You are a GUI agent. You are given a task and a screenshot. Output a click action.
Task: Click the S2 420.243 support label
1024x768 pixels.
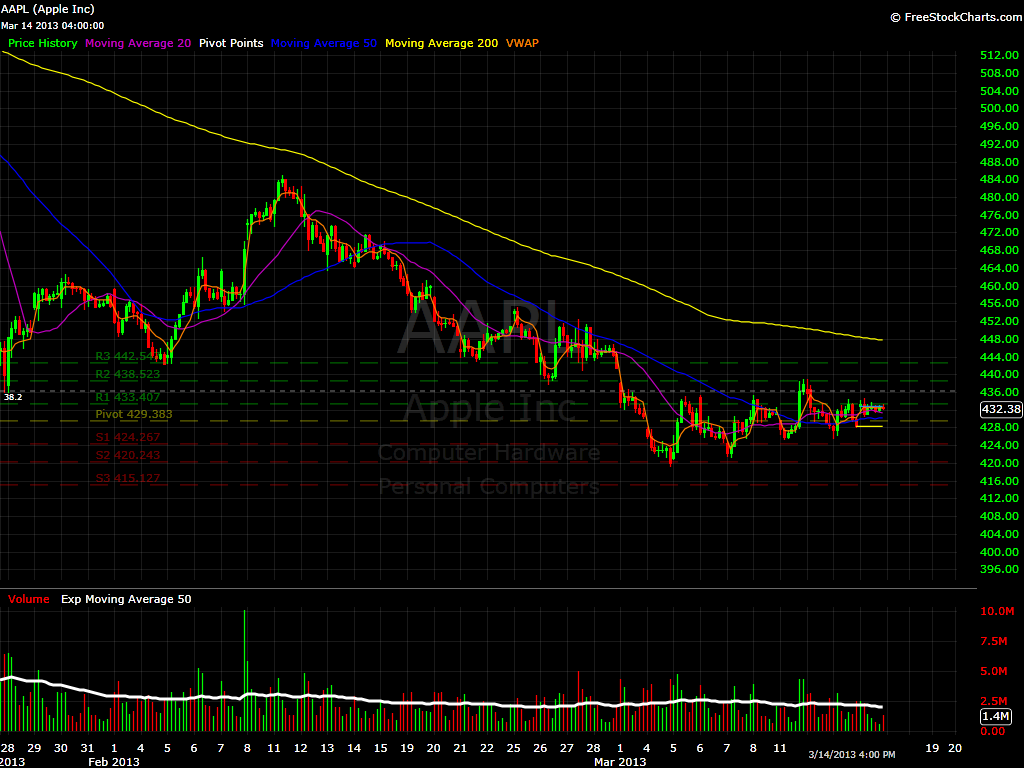point(127,455)
